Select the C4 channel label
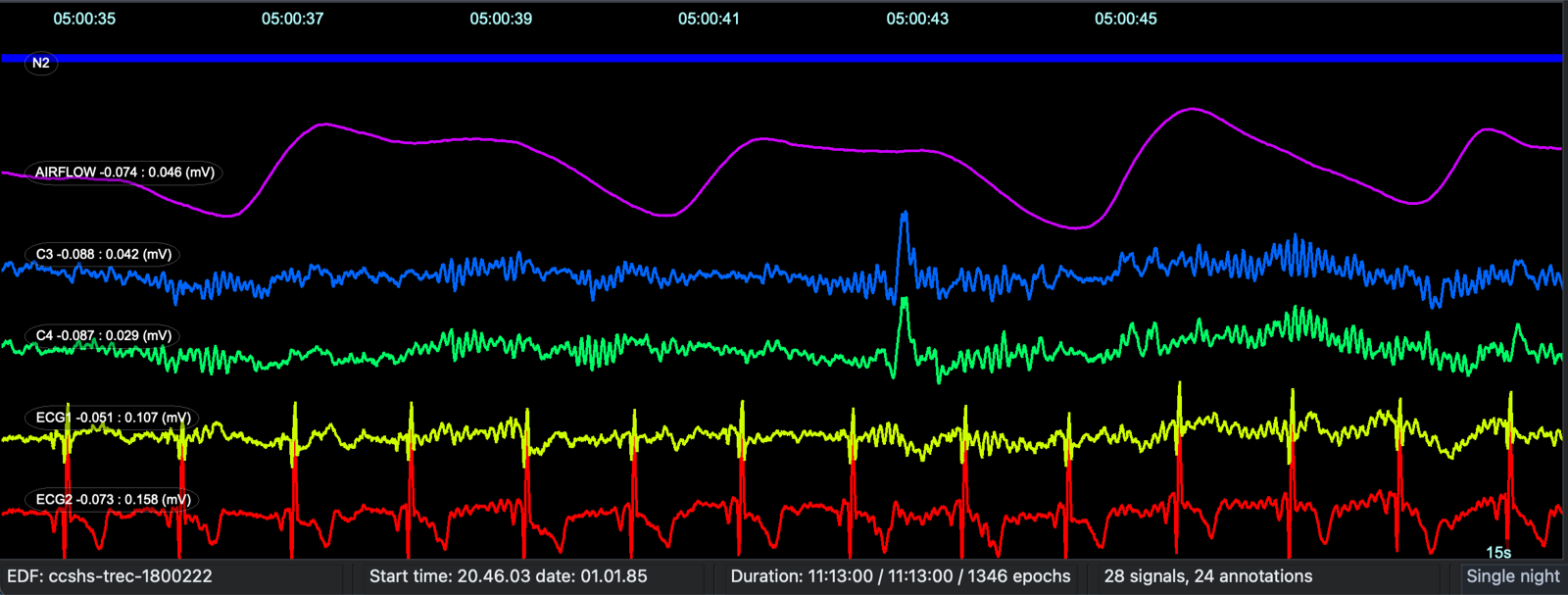Viewport: 1568px width, 595px height. [104, 335]
